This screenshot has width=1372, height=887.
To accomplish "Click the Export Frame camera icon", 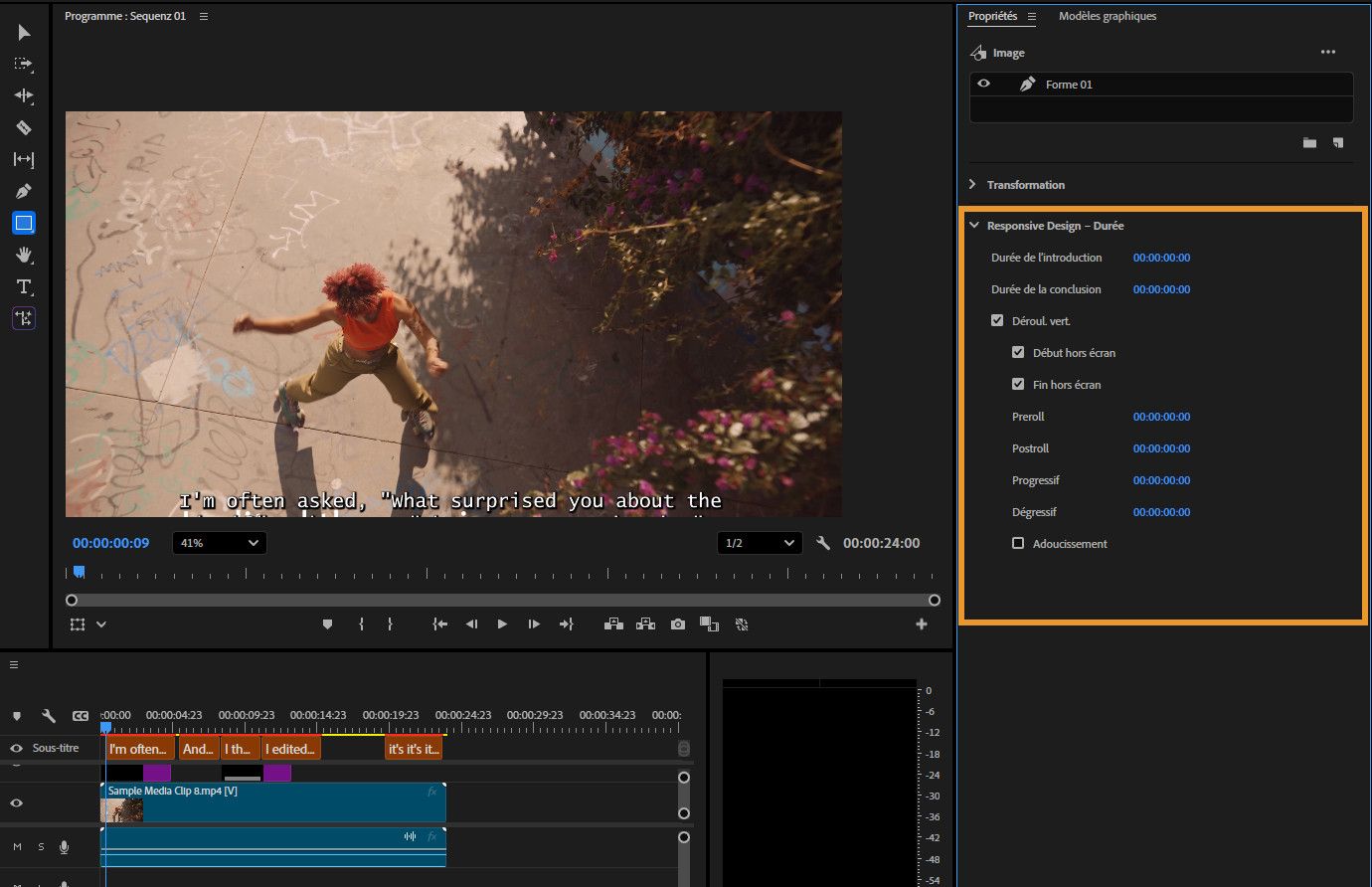I will click(x=677, y=624).
